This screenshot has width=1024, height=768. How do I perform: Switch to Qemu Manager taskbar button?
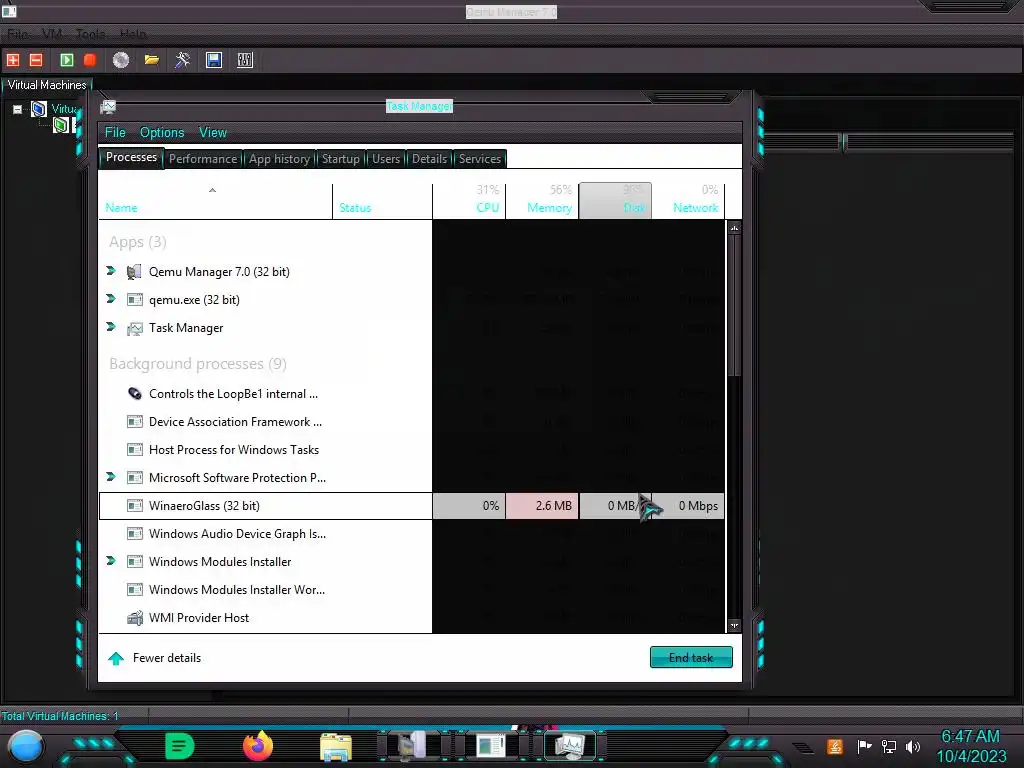[x=413, y=746]
